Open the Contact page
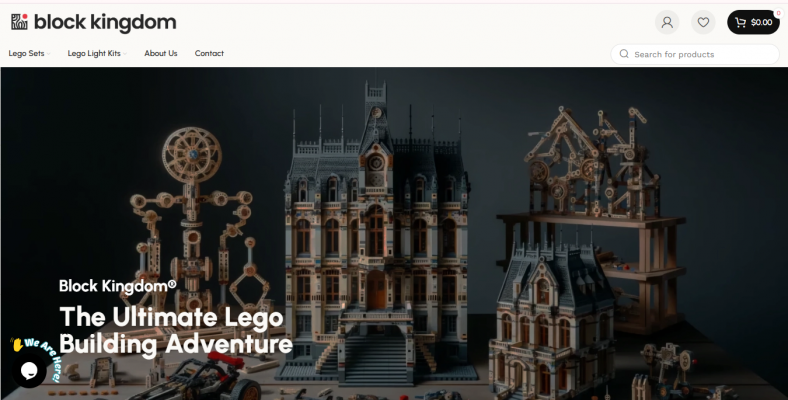Screen dimensions: 788x400 (x=209, y=53)
